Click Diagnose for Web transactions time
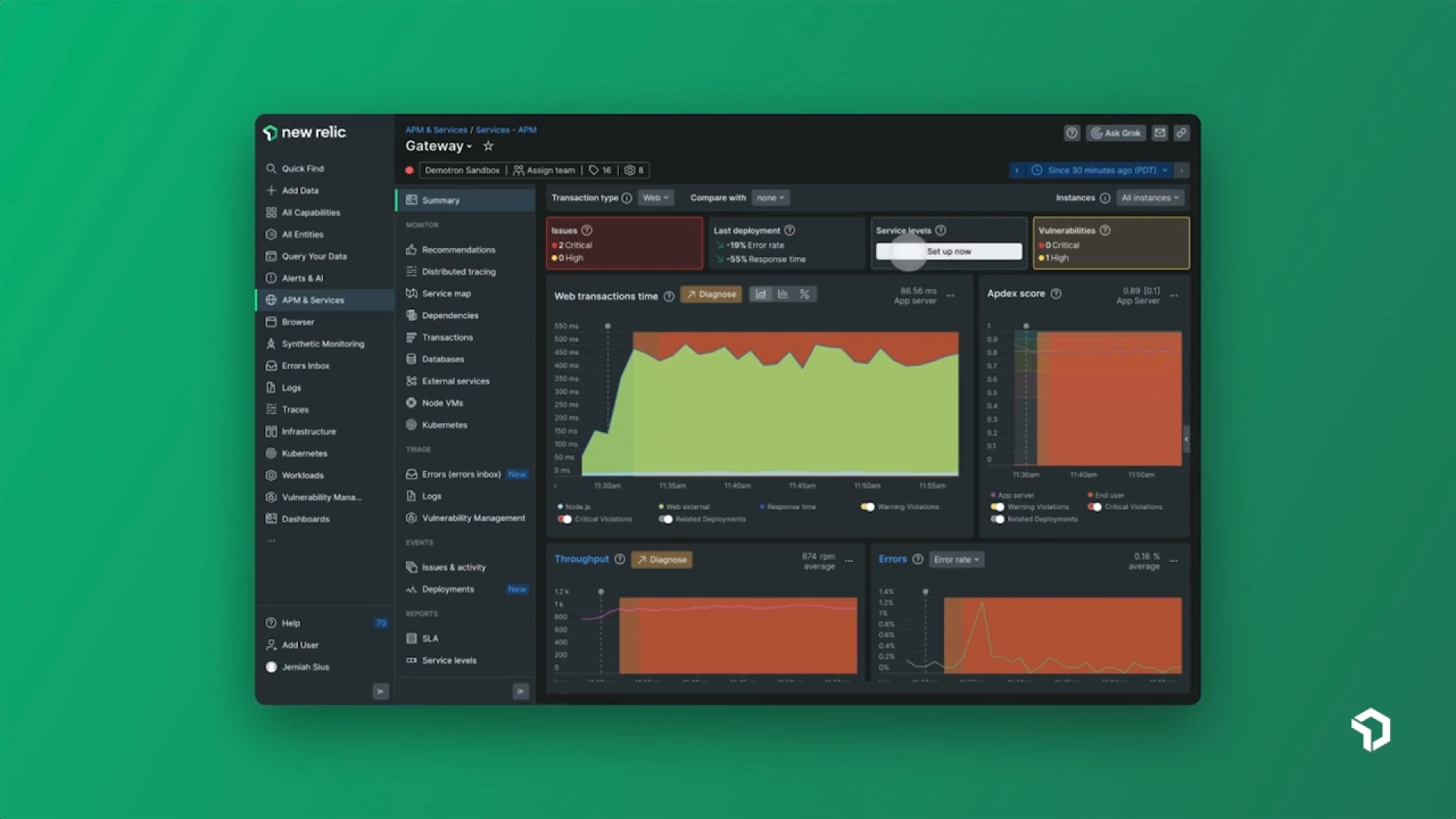The width and height of the screenshot is (1456, 819). click(x=711, y=294)
